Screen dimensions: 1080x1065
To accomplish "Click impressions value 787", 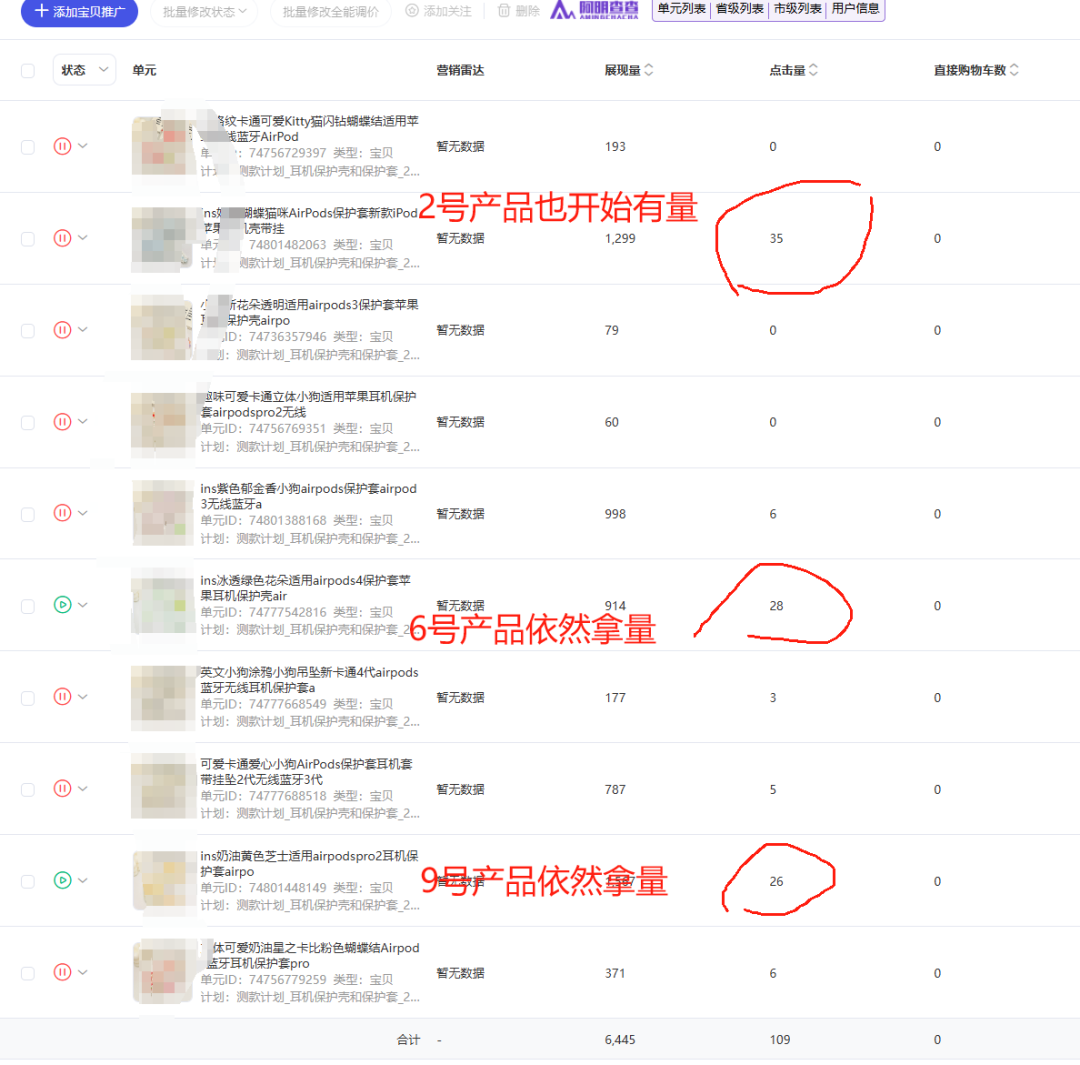I will [615, 789].
